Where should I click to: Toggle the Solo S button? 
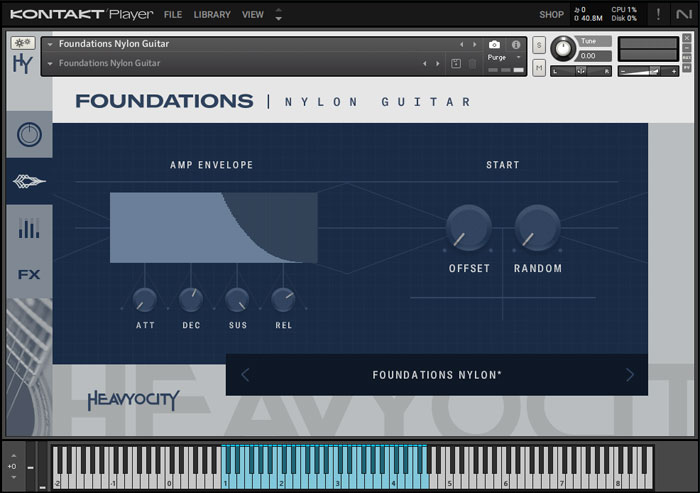(x=539, y=45)
